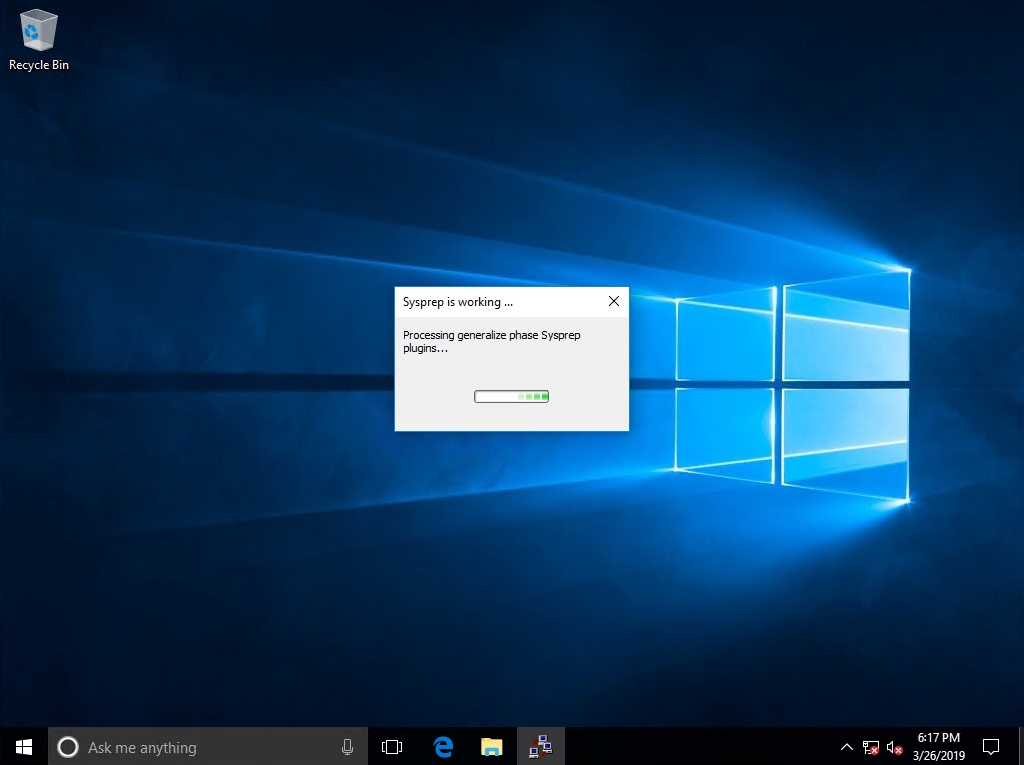Click the Processing generalize phase message
The height and width of the screenshot is (765, 1024).
point(491,341)
